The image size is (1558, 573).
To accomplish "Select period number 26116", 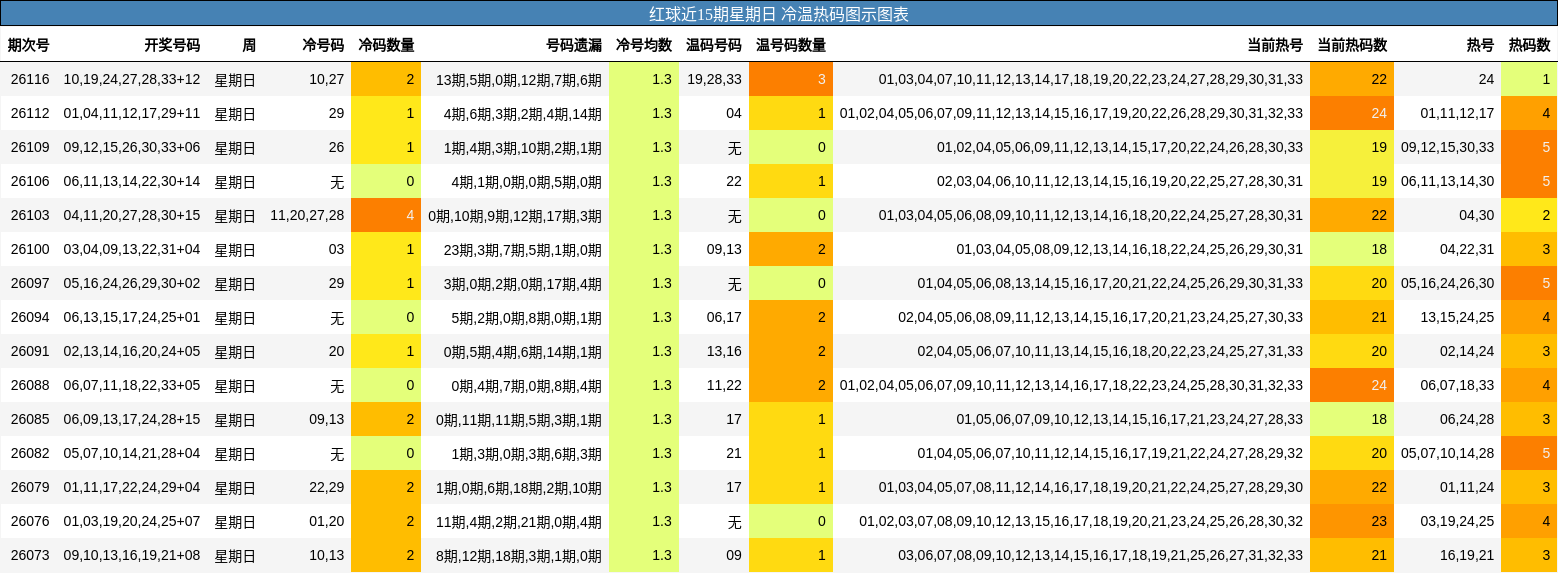I will [x=30, y=79].
